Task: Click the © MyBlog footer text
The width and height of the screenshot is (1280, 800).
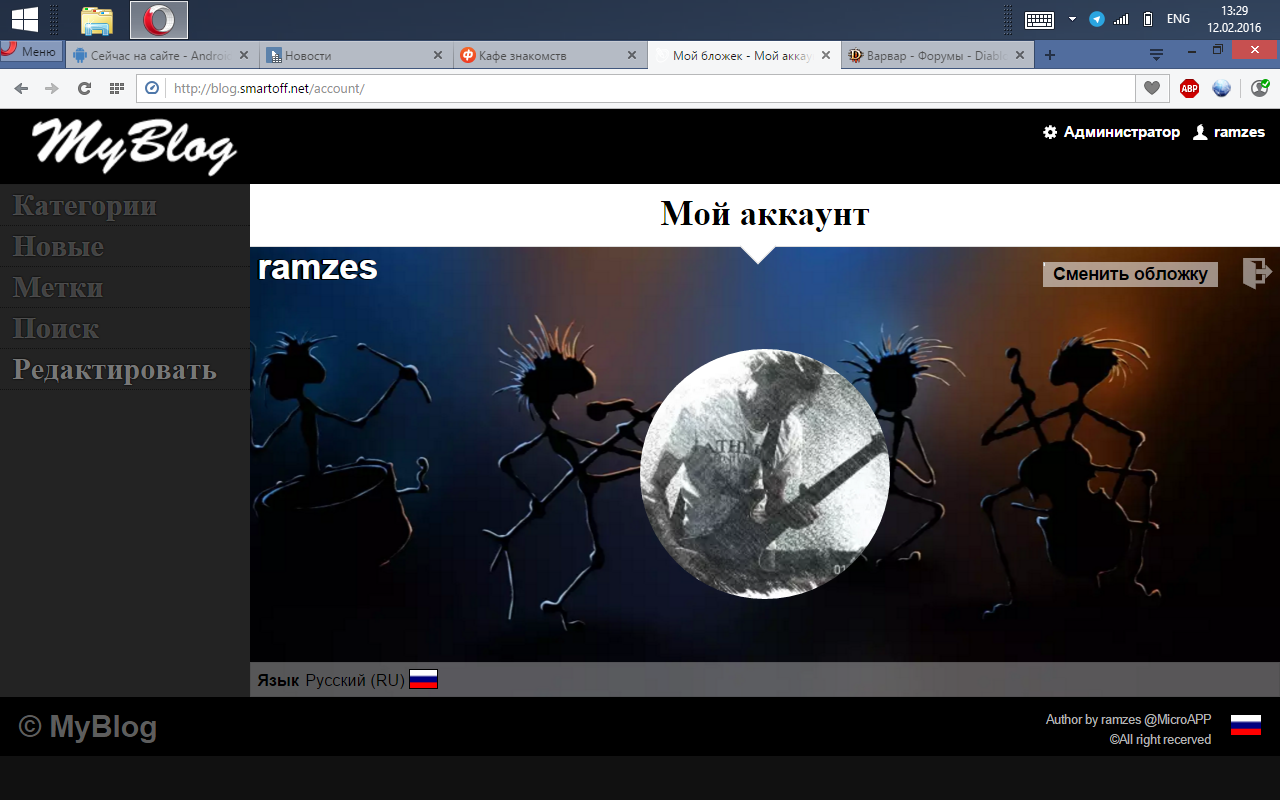Action: click(x=88, y=727)
